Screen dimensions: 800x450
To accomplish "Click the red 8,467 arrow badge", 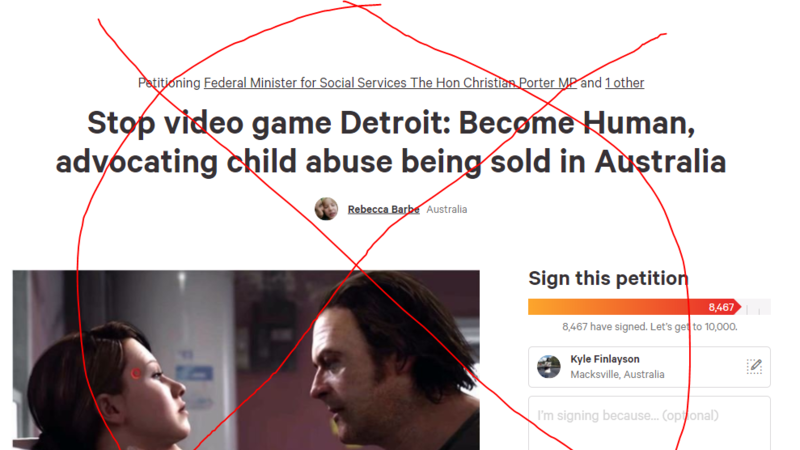I will (722, 307).
